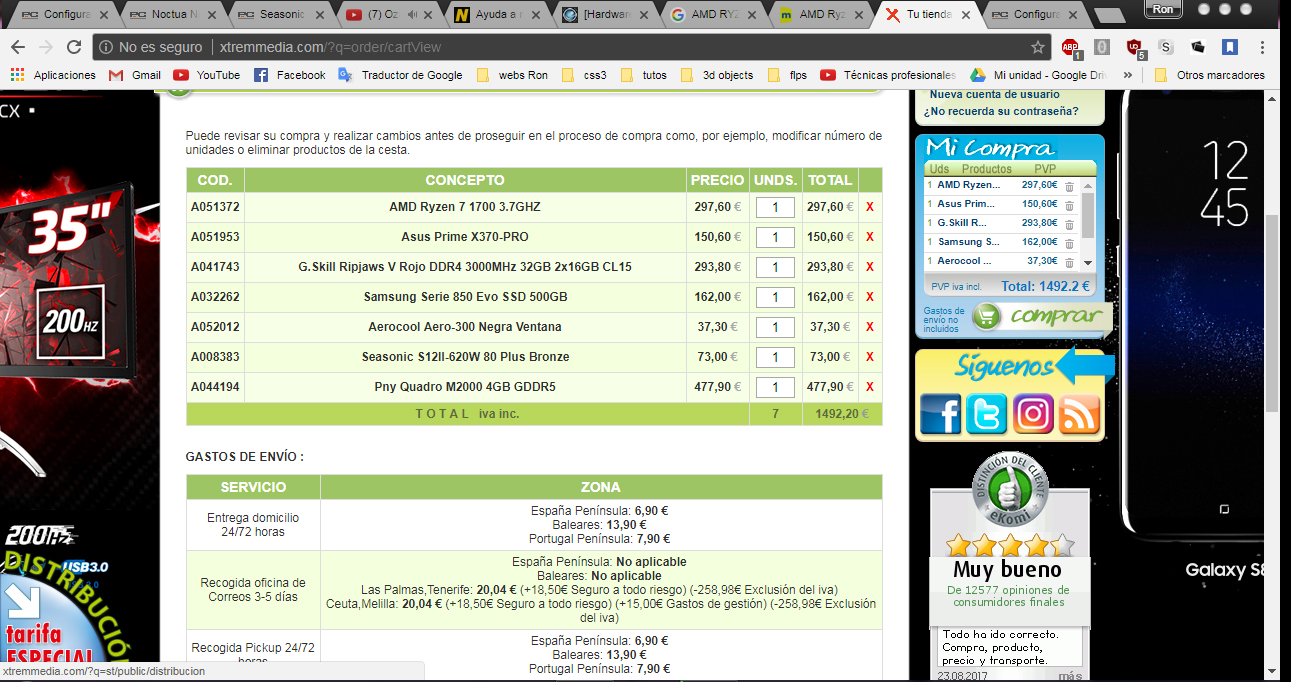This screenshot has height=682, width=1291.
Task: Open the RSS feed icon
Action: [1079, 414]
